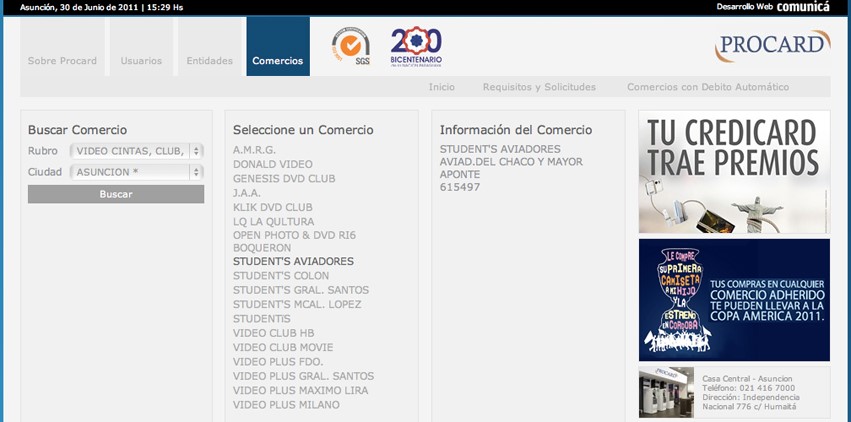Select the Comercios tab
This screenshot has width=851, height=422.
click(278, 47)
